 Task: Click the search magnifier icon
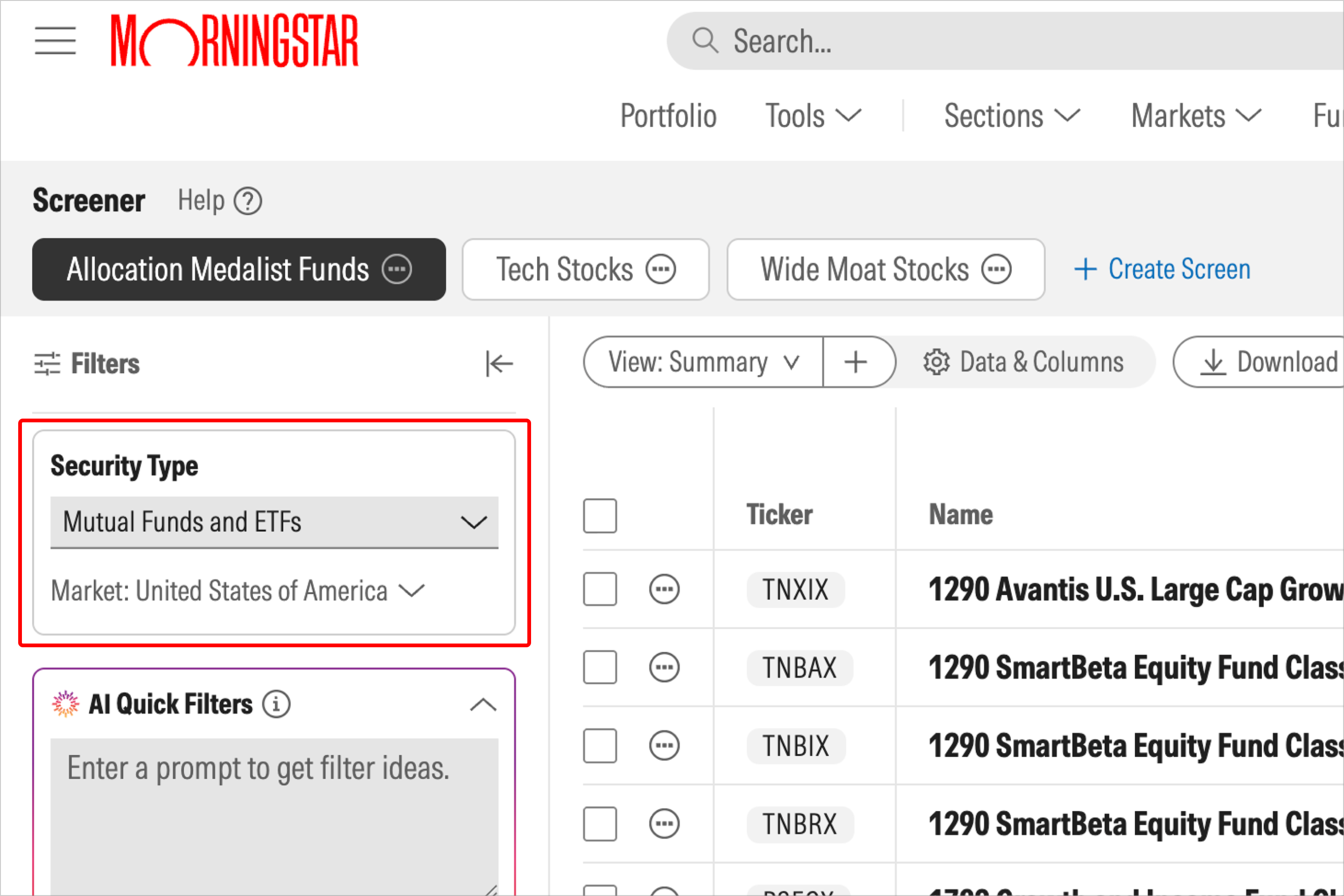click(x=705, y=41)
